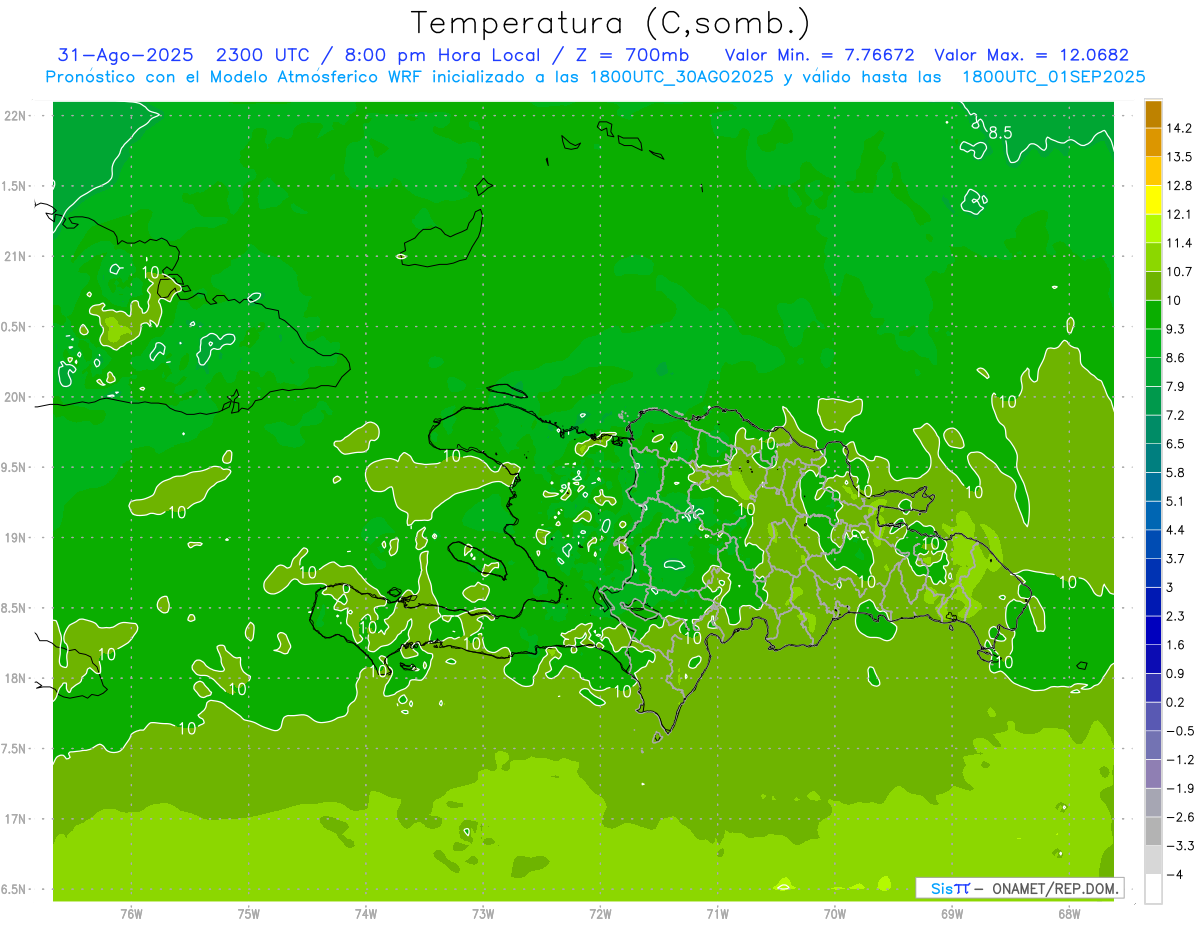
Task: Click the '20N' latitude axis label
Action: pos(14,397)
